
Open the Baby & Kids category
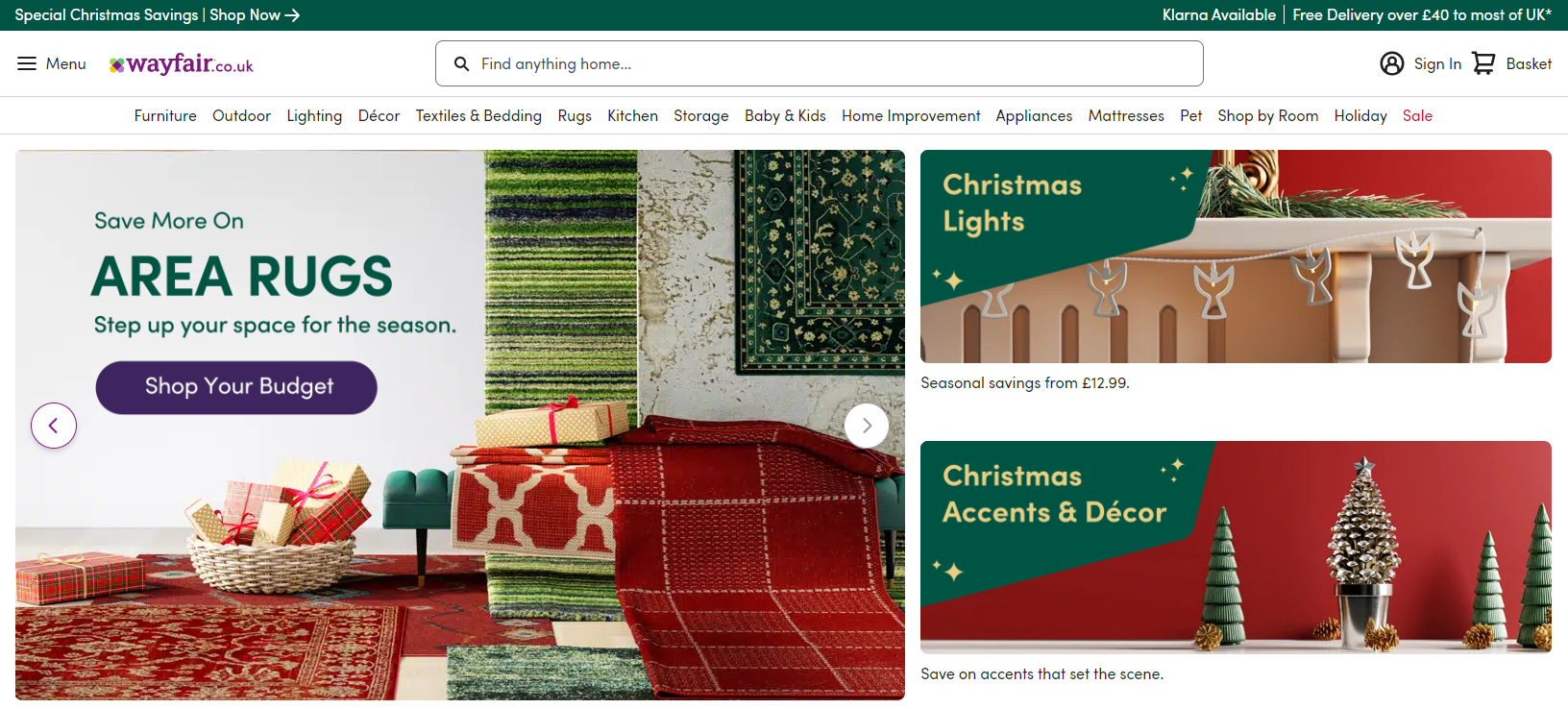[785, 115]
